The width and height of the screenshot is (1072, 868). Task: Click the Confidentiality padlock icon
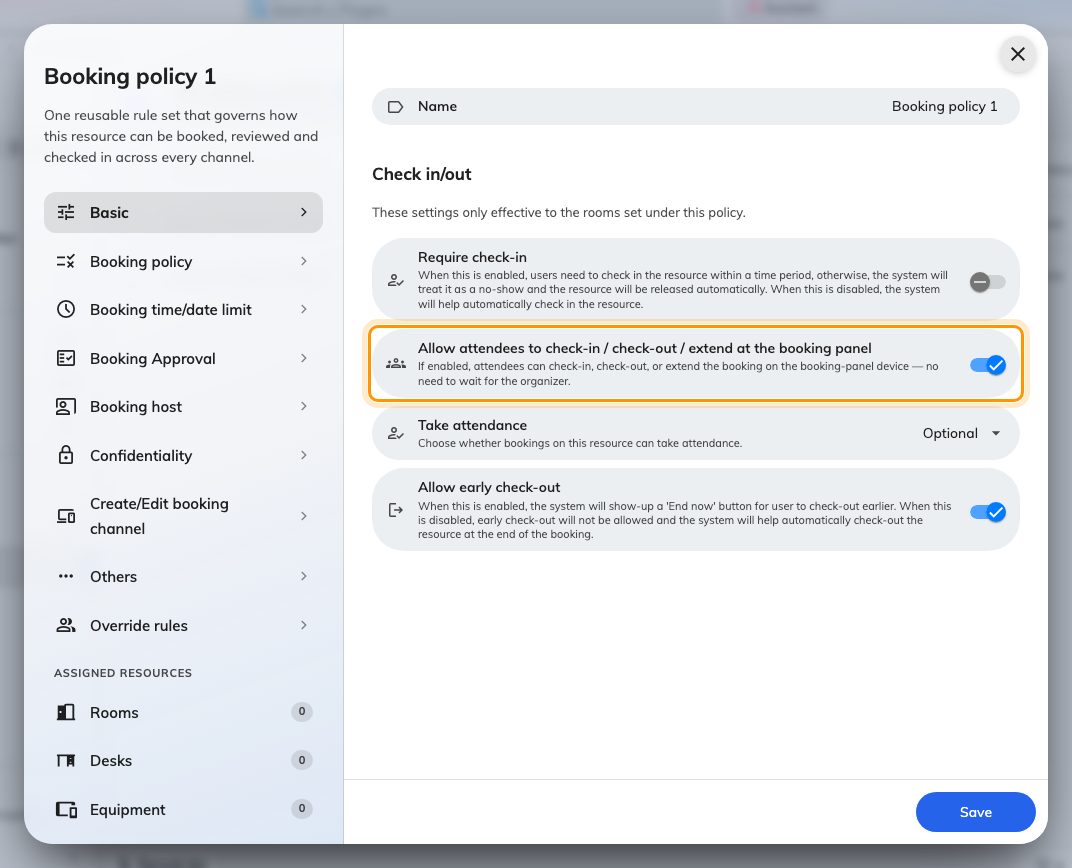[66, 455]
